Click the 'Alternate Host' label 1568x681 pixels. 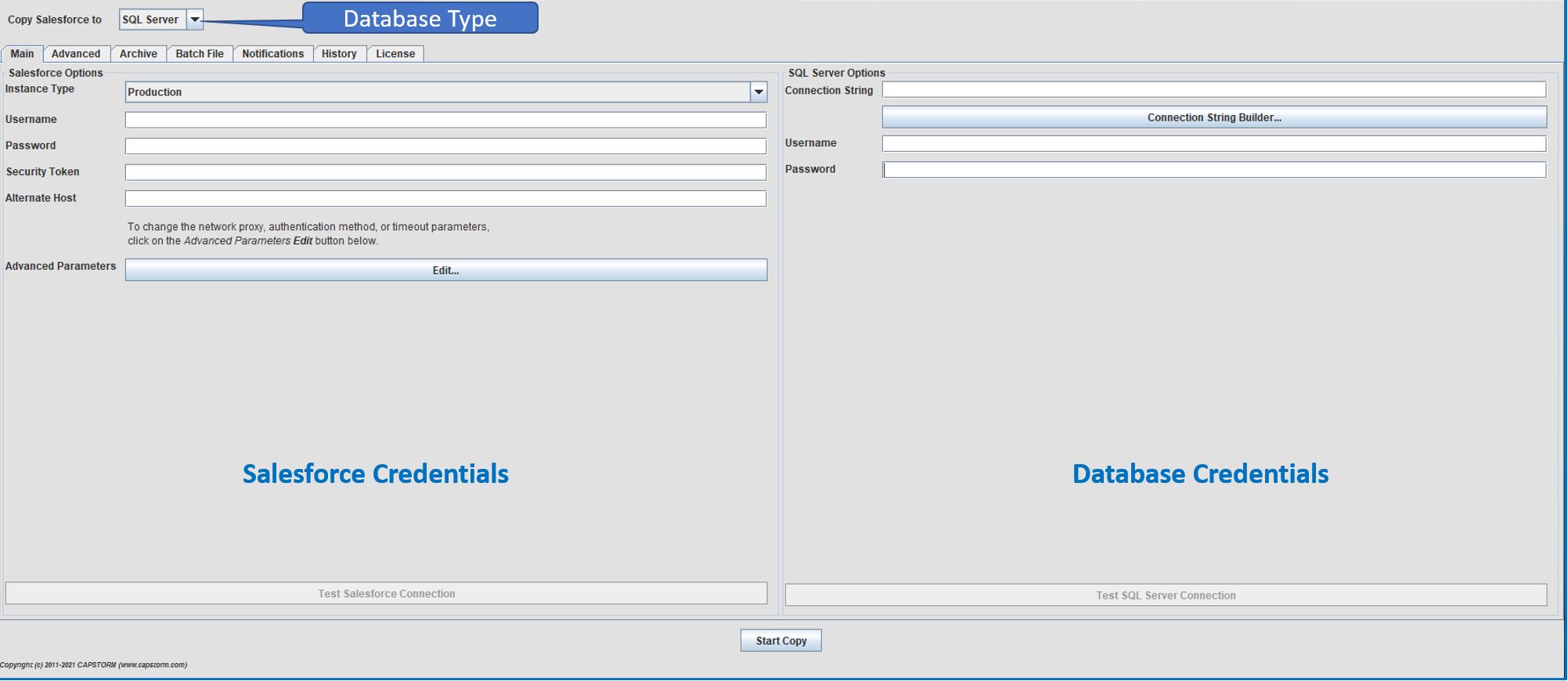point(41,198)
